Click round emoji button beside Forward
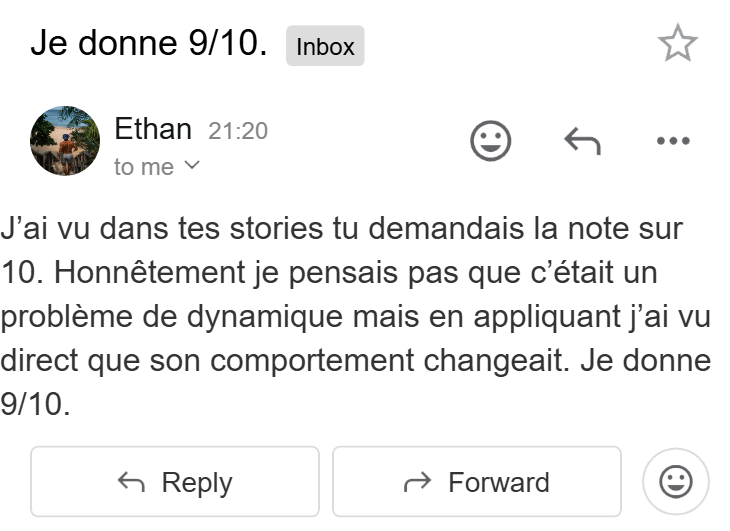Image resolution: width=730 pixels, height=531 pixels. [x=676, y=482]
